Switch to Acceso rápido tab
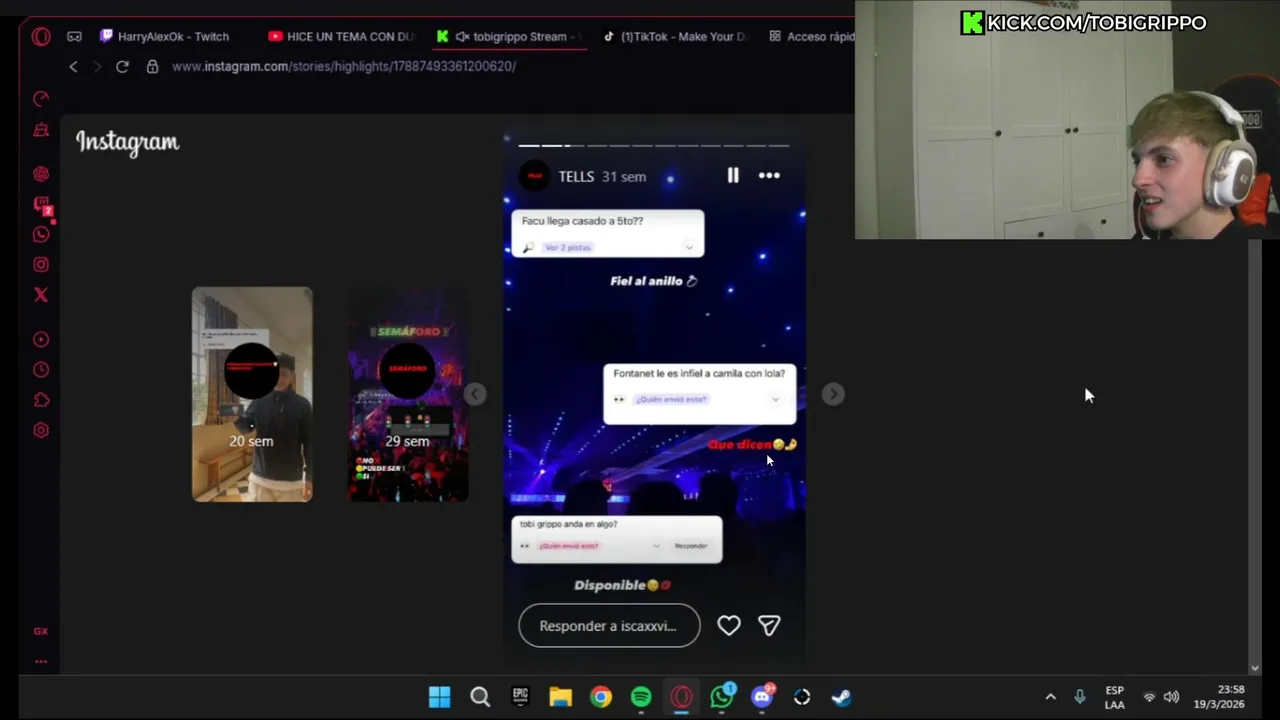The width and height of the screenshot is (1280, 720). [x=810, y=36]
